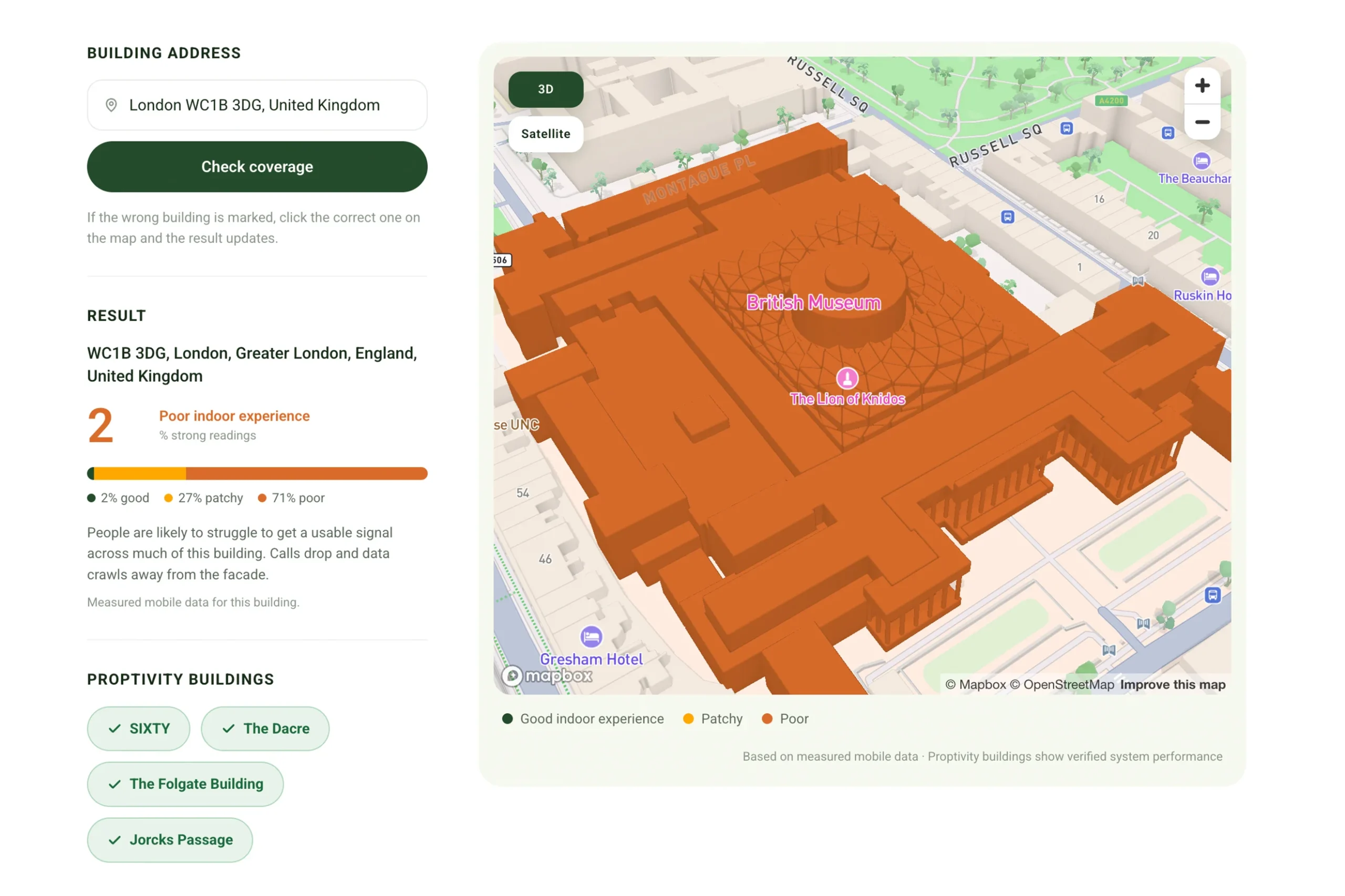Click the patchy legend dot below map
Viewport: 1345px width, 896px height.
tap(688, 718)
